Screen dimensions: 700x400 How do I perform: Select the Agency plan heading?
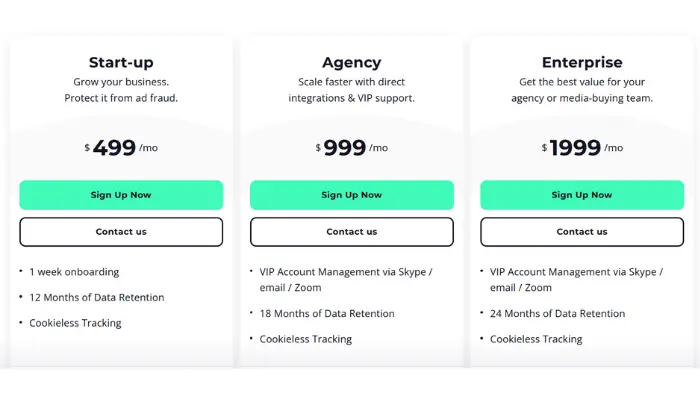pos(352,62)
